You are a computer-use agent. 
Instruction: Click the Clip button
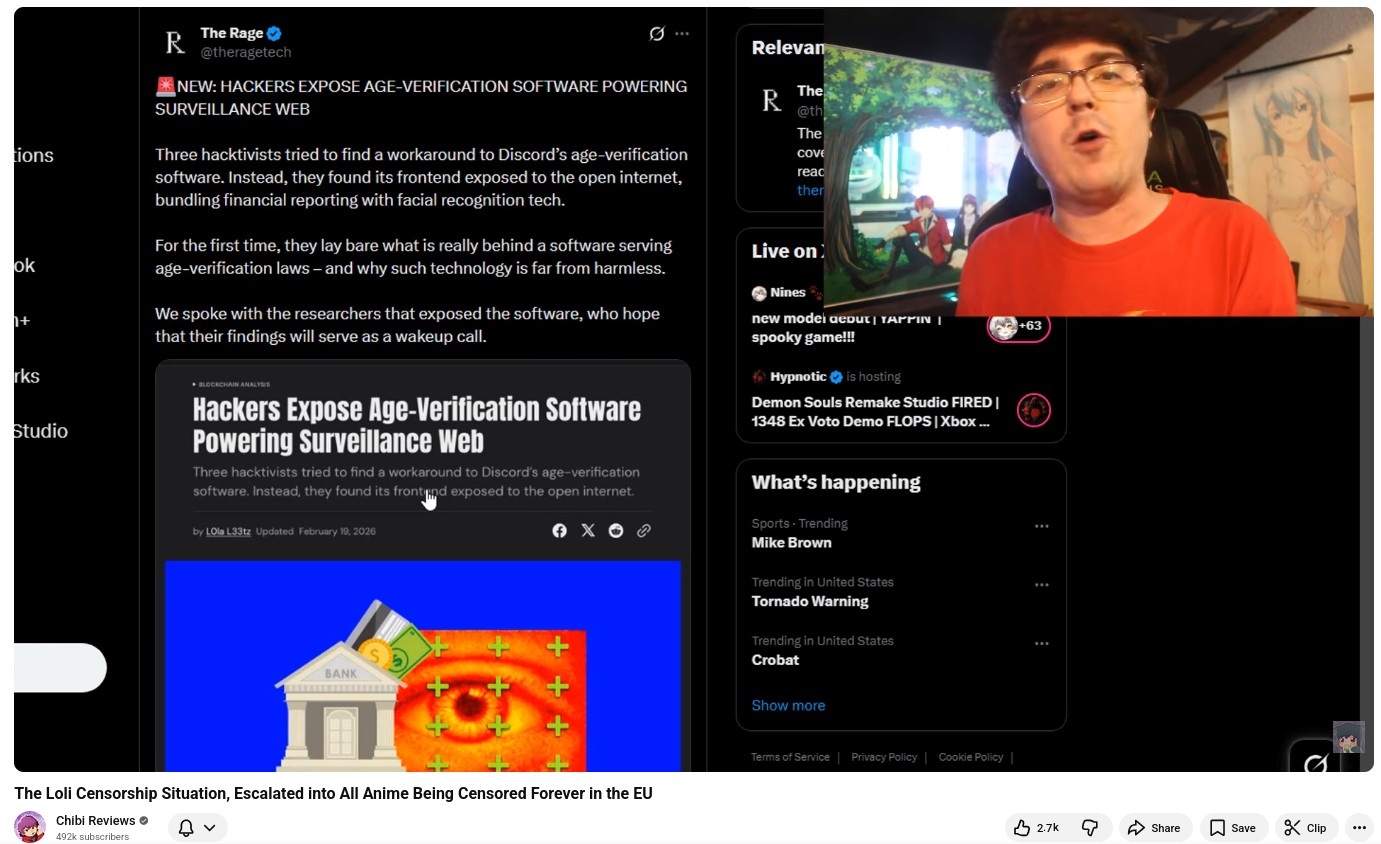click(x=1305, y=828)
